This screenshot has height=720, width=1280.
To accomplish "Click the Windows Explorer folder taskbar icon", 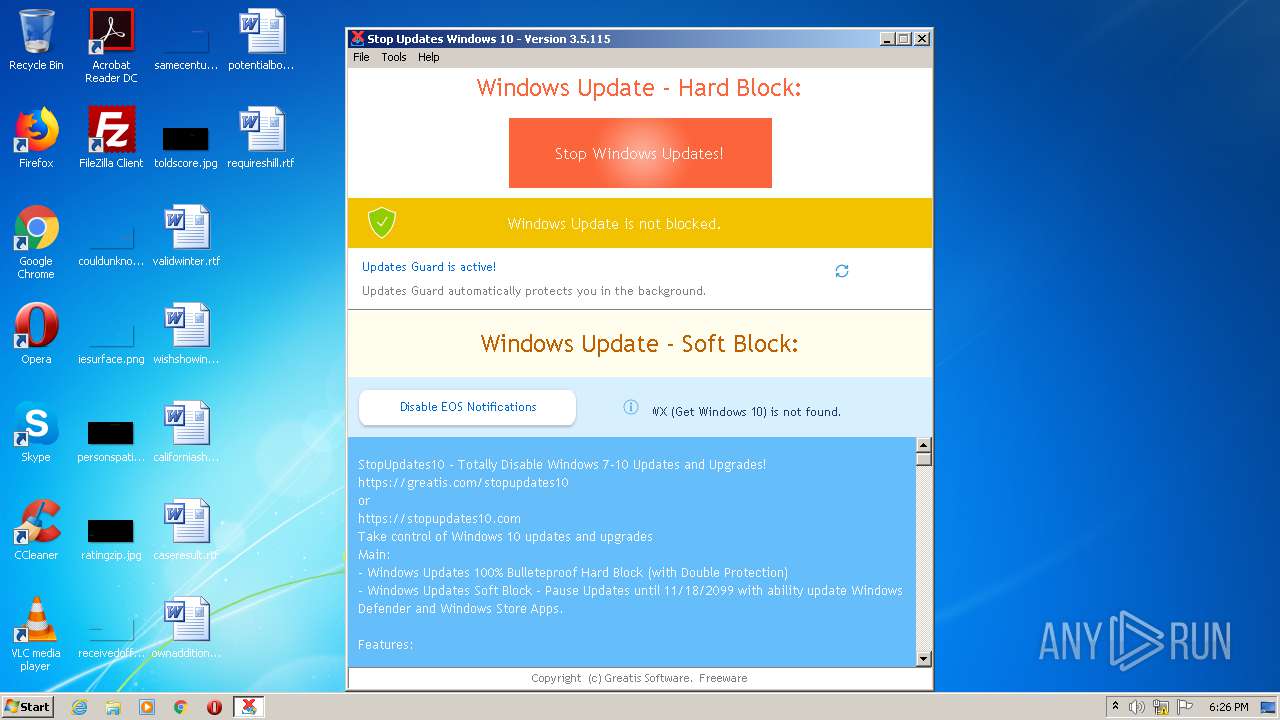I will point(113,707).
